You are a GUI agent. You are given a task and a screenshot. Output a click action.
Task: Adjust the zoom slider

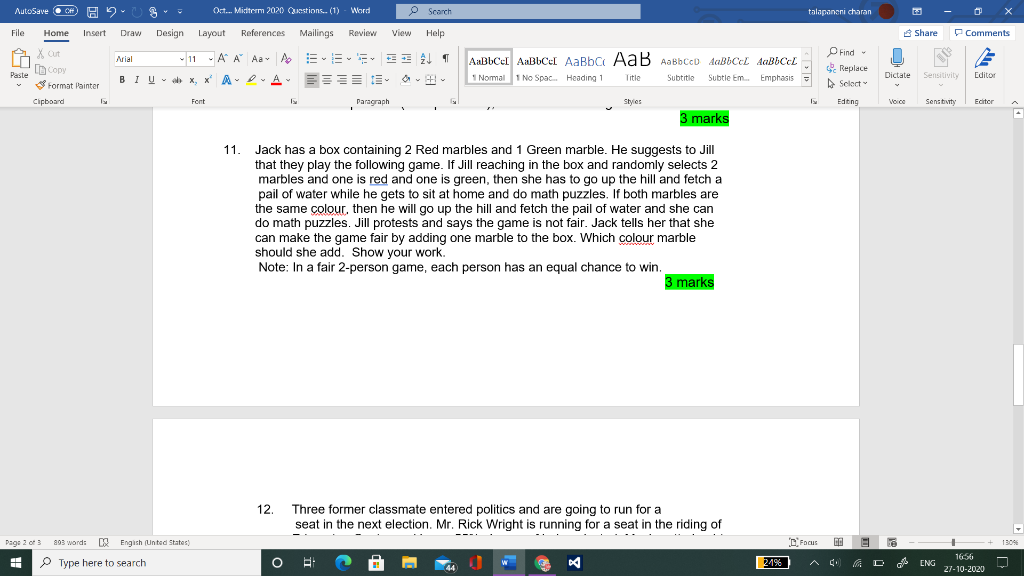[x=953, y=542]
